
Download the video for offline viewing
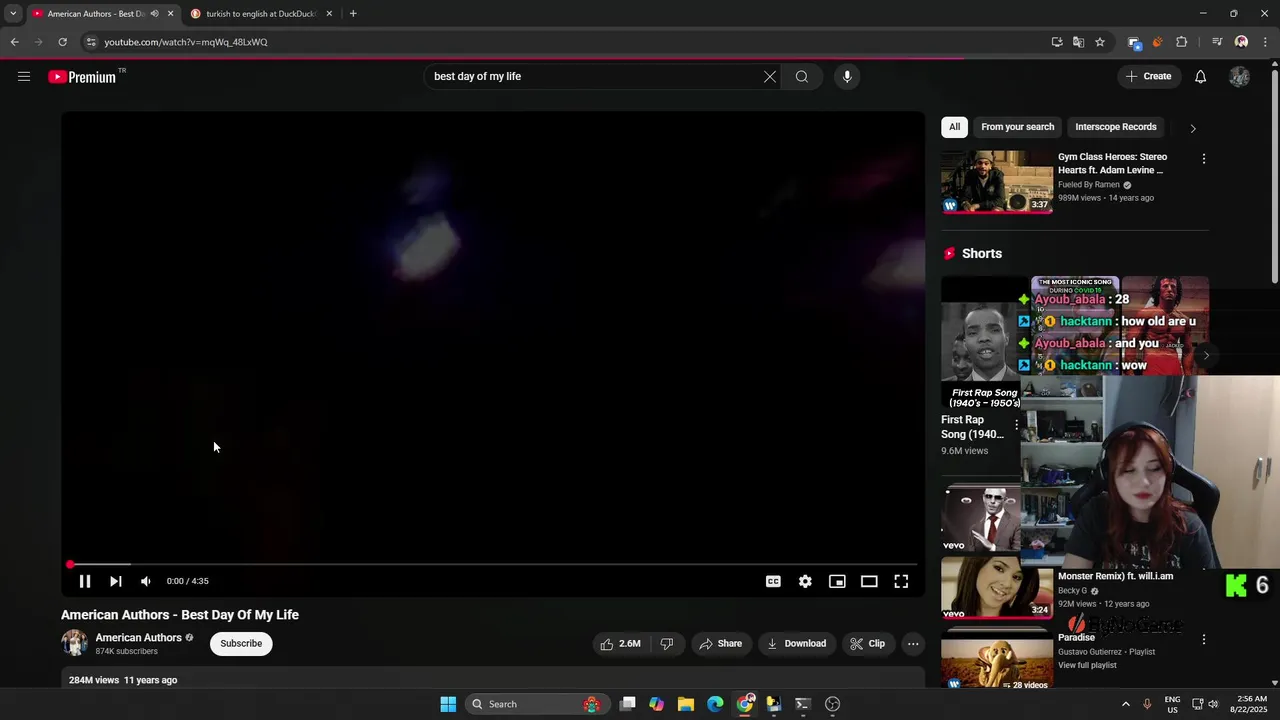click(x=797, y=644)
